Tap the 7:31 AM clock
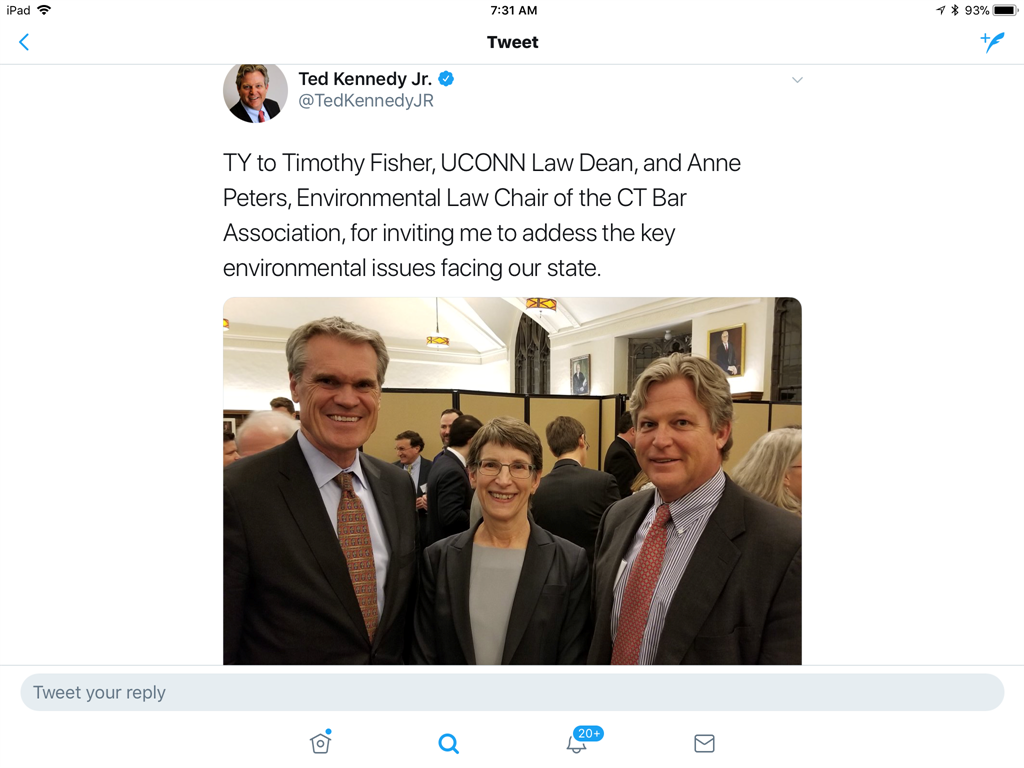The image size is (1024, 768). click(x=513, y=10)
